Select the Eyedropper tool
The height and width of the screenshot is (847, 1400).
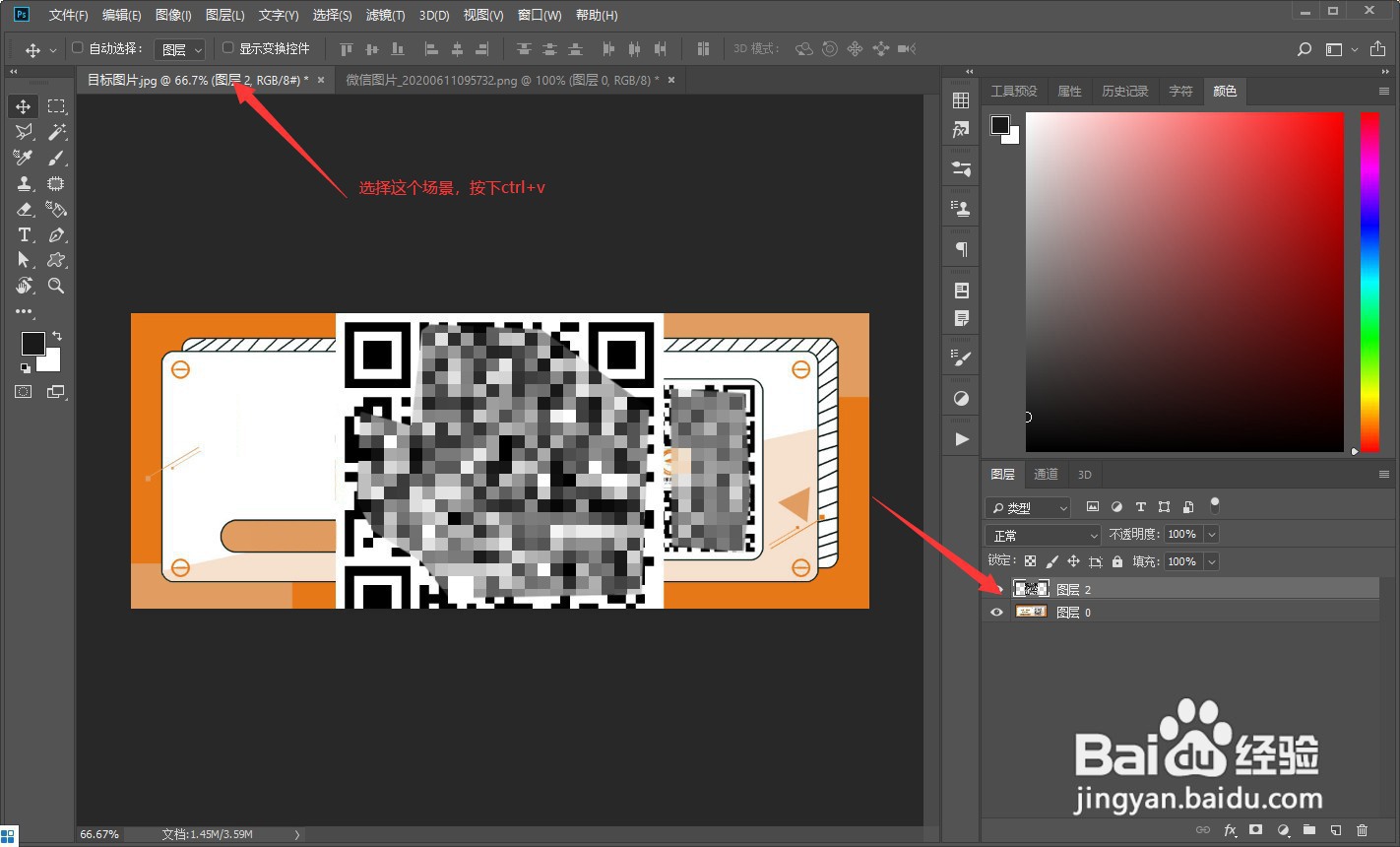tap(24, 158)
